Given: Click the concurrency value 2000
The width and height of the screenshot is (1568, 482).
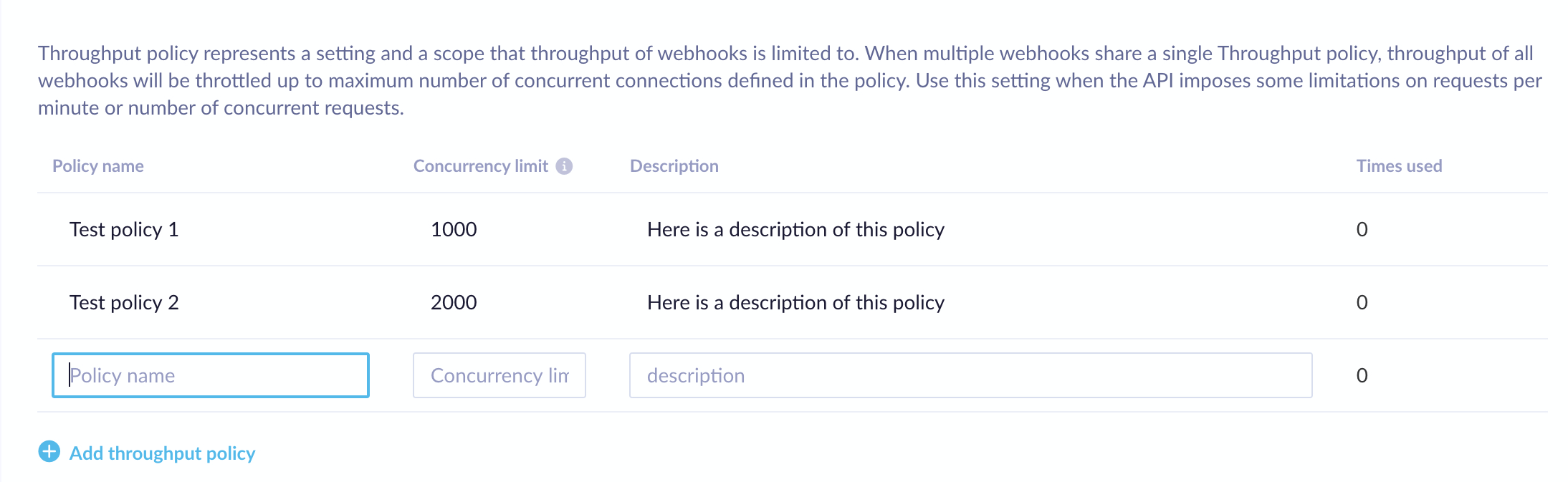Looking at the screenshot, I should coord(454,303).
